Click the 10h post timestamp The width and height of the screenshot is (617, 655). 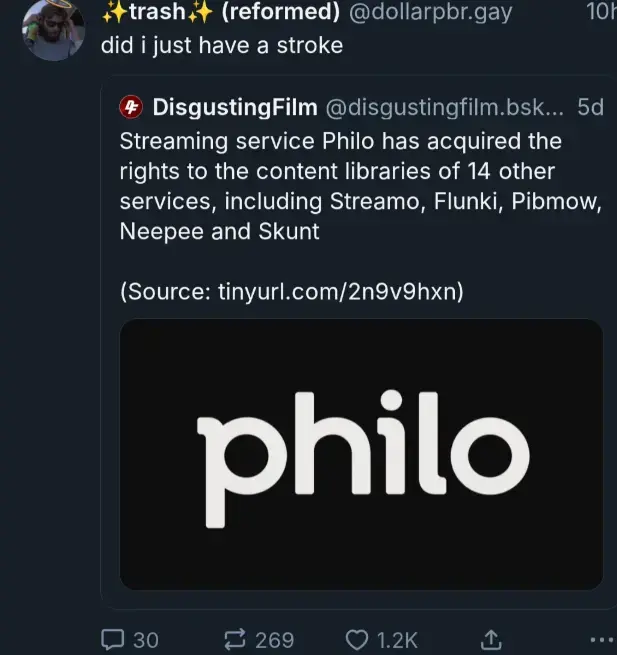click(601, 12)
